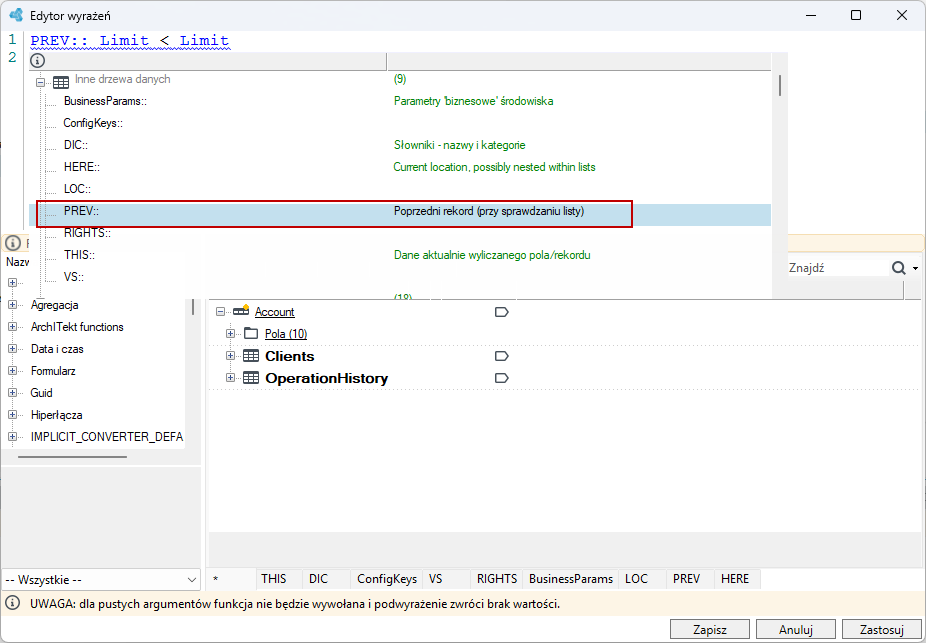The image size is (926, 643).
Task: Click the Account node icon
Action: coord(241,311)
